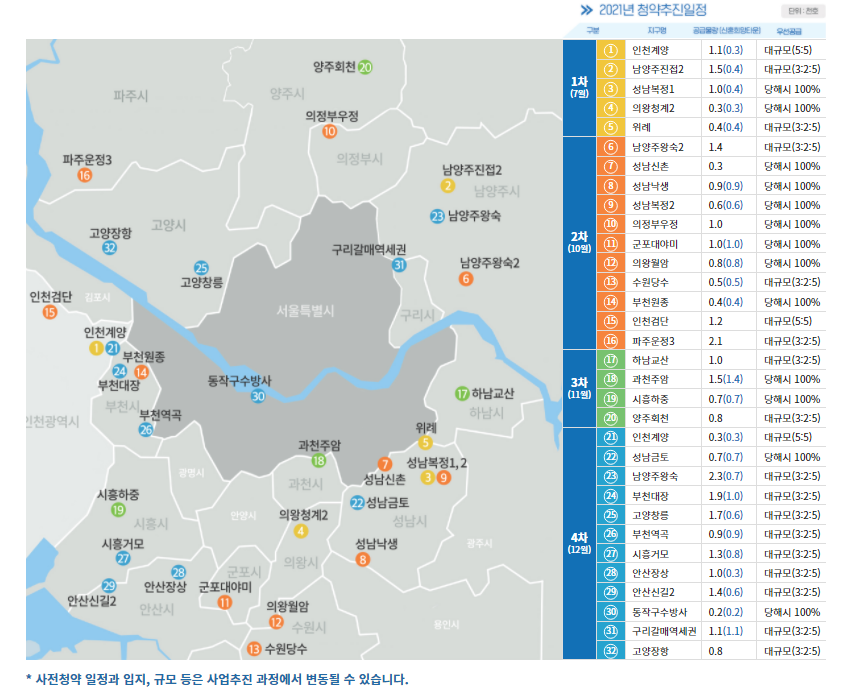Click the double-chevron icon before 2021년 청약추진일정

point(586,10)
